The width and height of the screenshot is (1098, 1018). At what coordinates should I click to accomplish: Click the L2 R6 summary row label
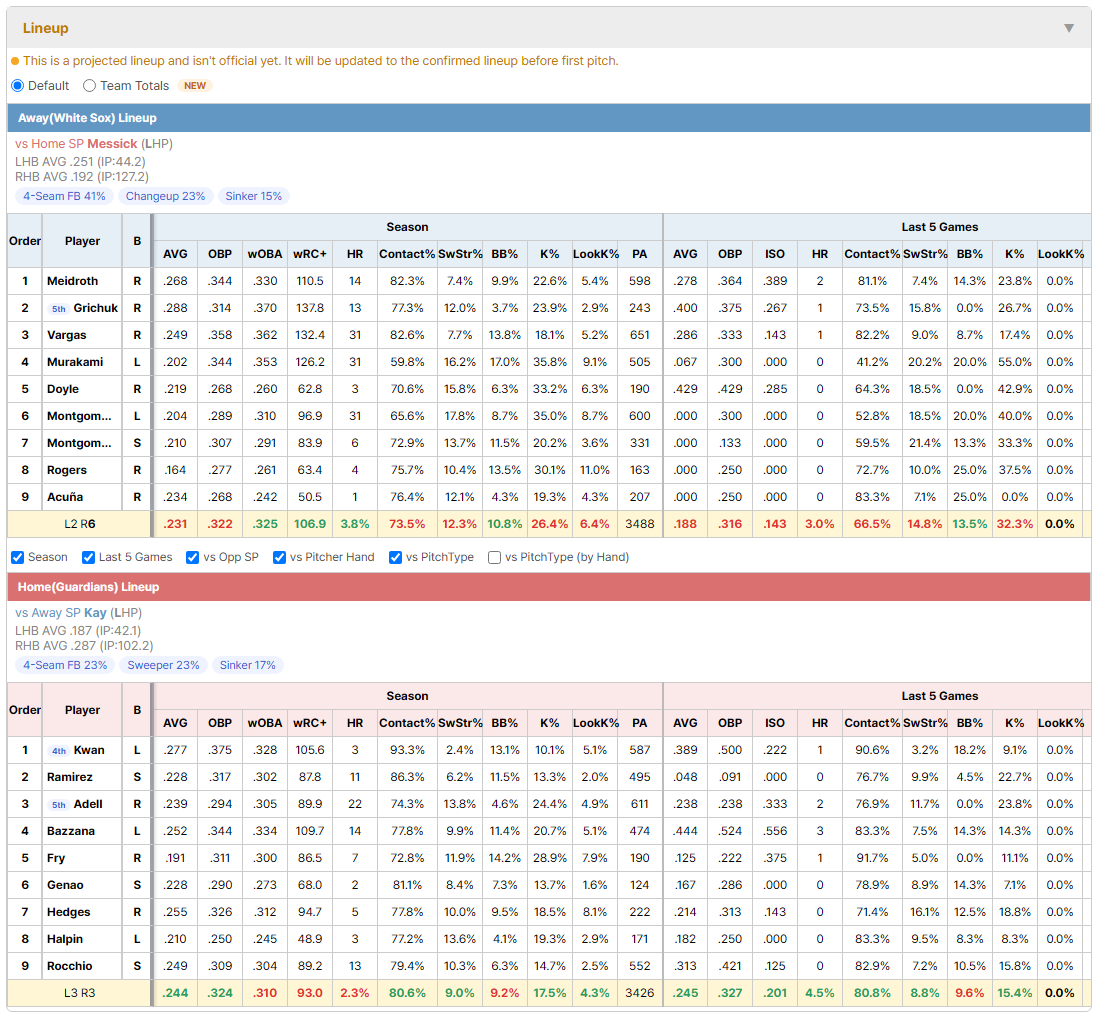(x=80, y=524)
